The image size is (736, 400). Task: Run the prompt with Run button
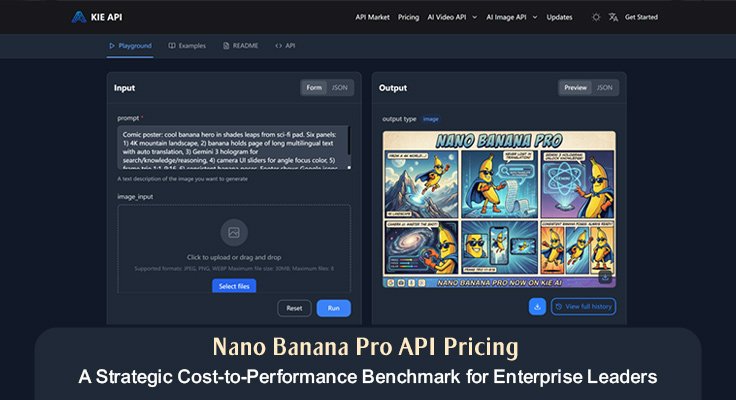point(334,308)
